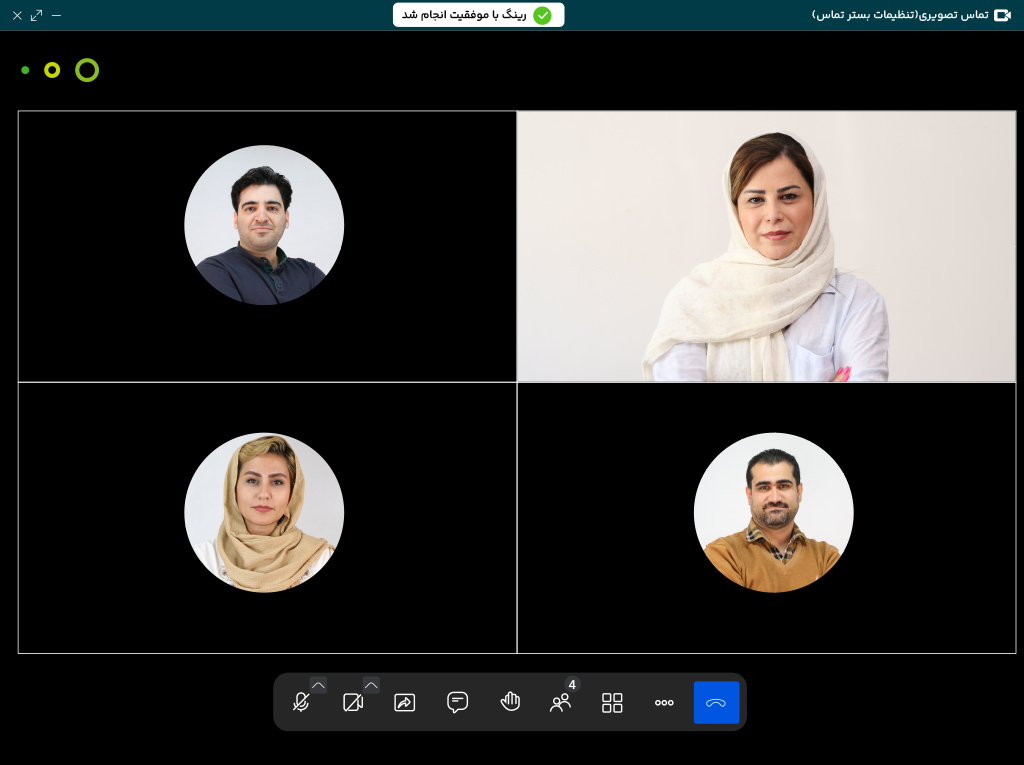1024x765 pixels.
Task: Select the woman in white scarf video tile
Action: 766,246
